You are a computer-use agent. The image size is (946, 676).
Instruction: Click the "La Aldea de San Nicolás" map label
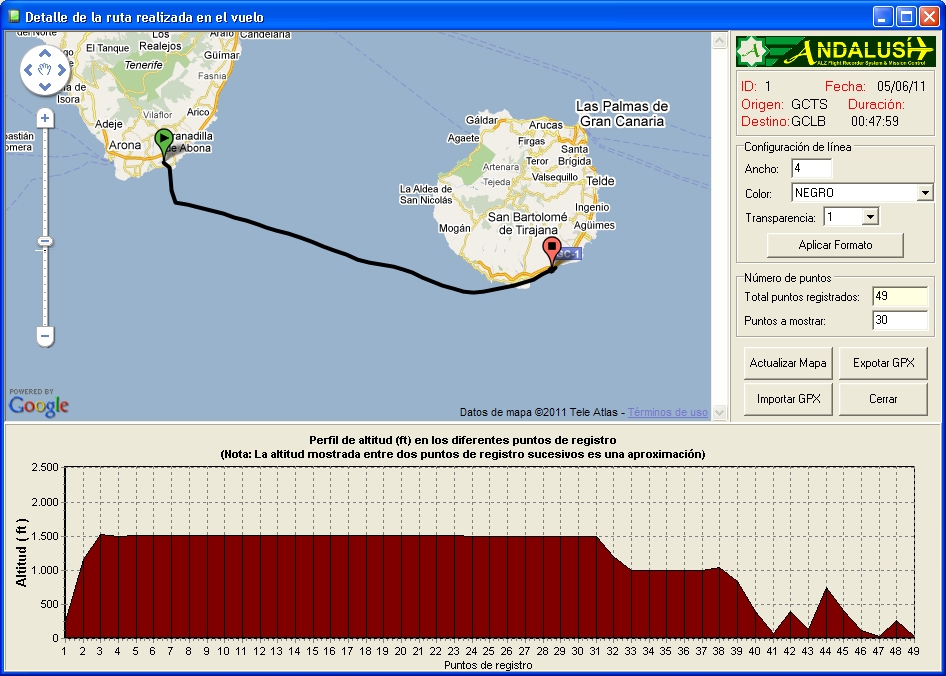[x=426, y=194]
